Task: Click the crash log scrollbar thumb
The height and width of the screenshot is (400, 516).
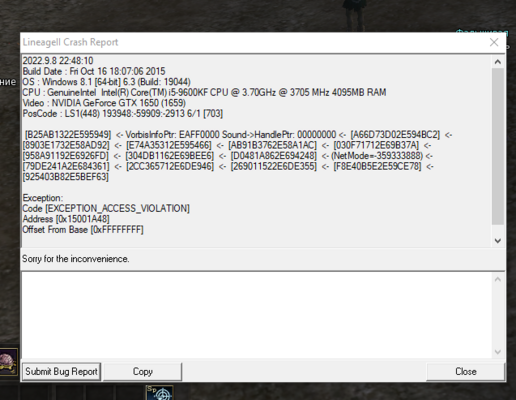Action: pyautogui.click(x=498, y=146)
